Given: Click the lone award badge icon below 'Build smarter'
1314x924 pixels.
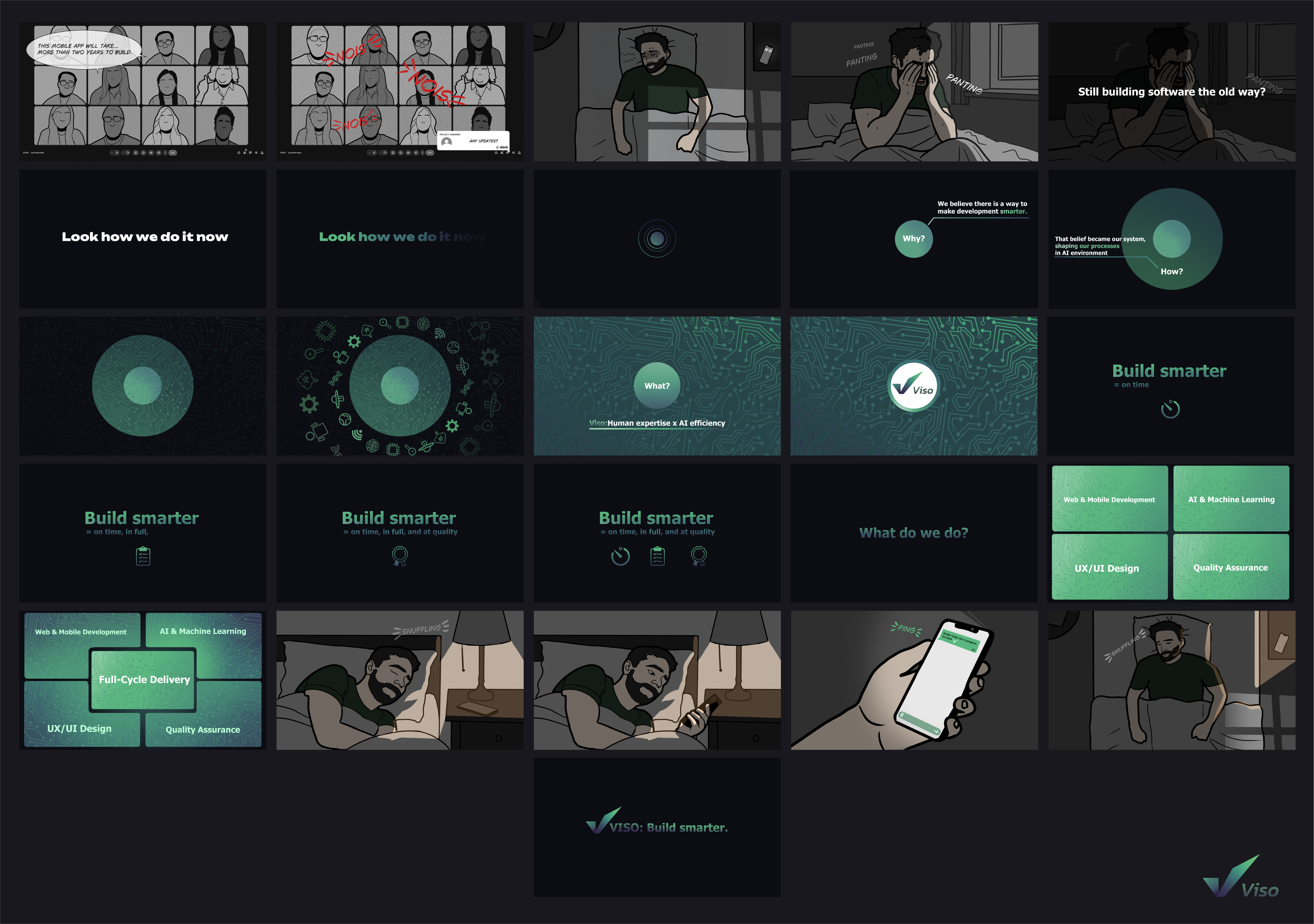Looking at the screenshot, I should (x=400, y=556).
